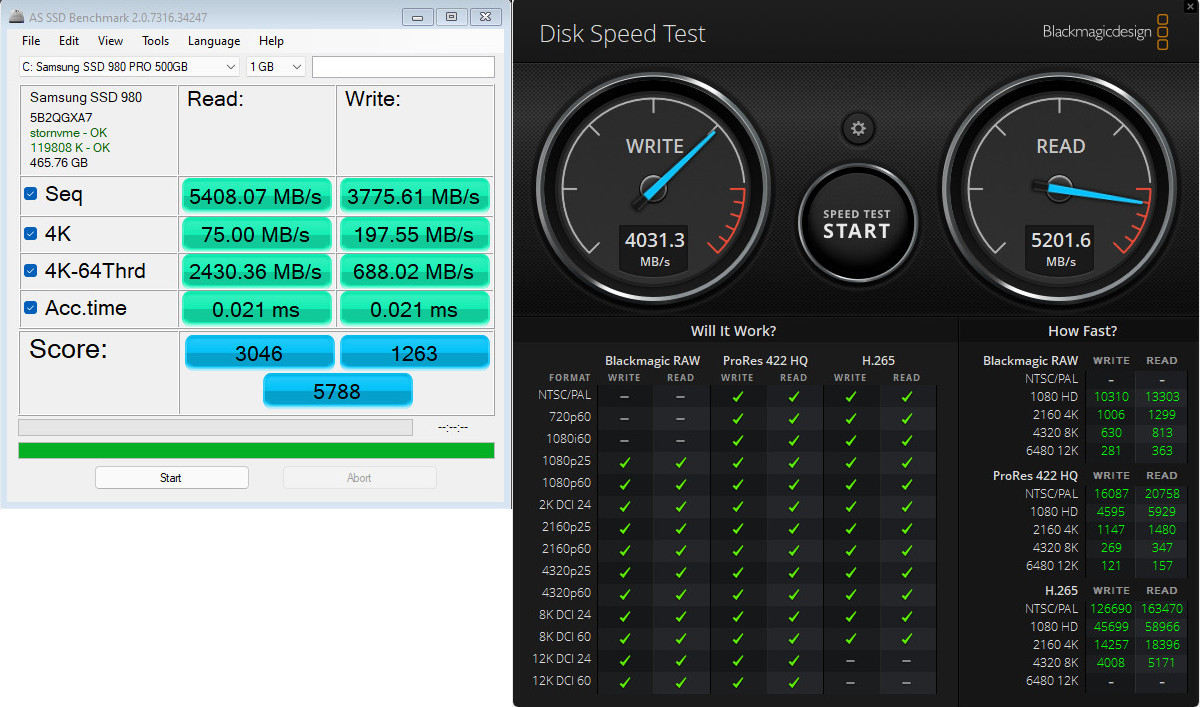Maximize the AS SSD Benchmark window
Screen dimensions: 1200x707
(452, 17)
